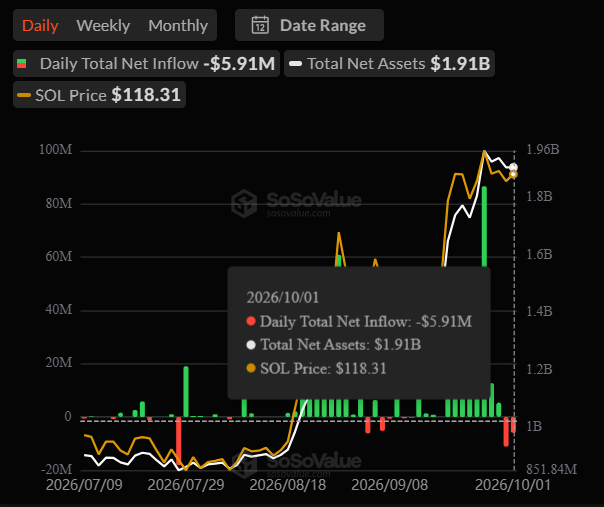The image size is (604, 507).
Task: Toggle Daily Total Net Inflow legend
Action: [x=146, y=64]
